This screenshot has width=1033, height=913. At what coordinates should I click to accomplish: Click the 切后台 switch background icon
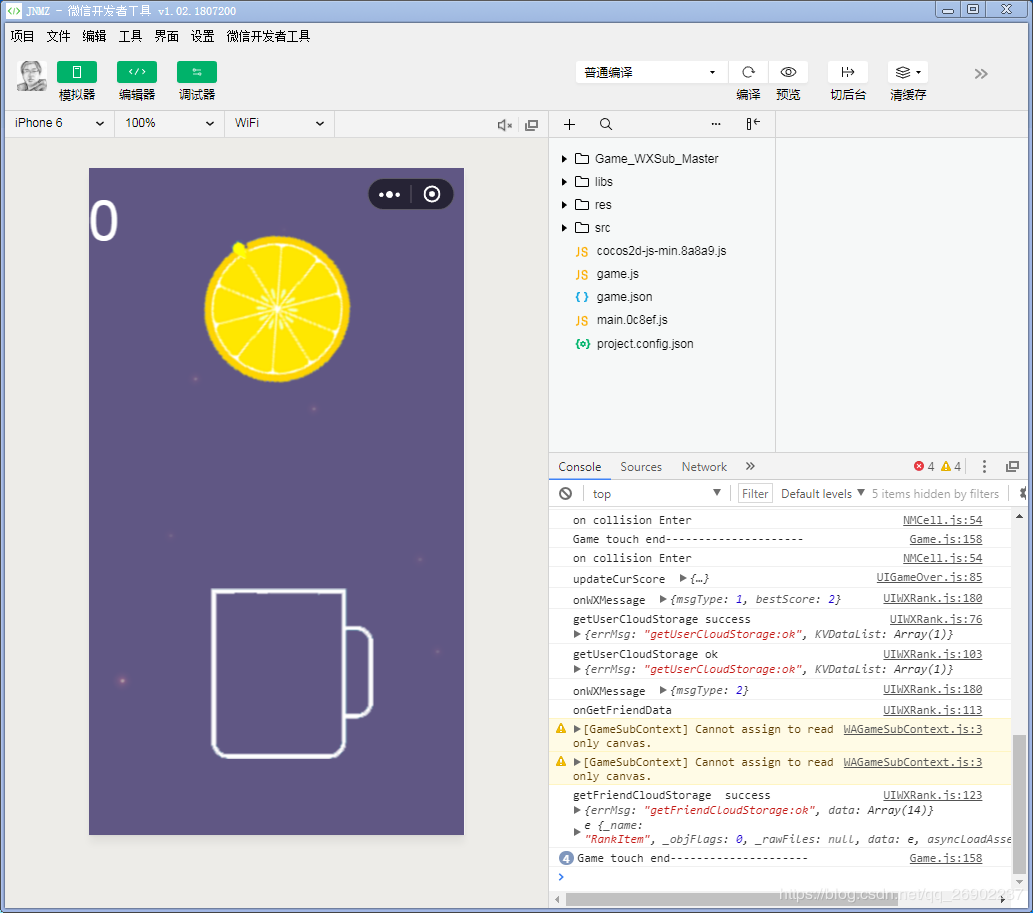[848, 72]
